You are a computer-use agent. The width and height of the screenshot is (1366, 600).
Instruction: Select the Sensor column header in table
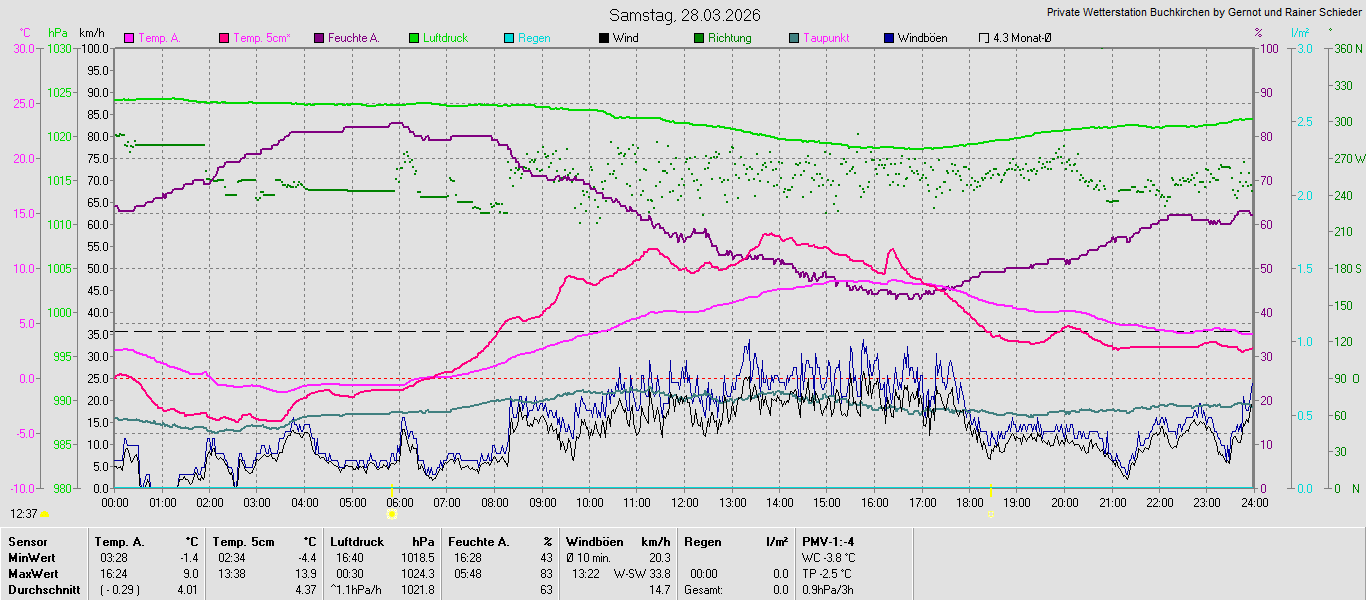click(27, 541)
